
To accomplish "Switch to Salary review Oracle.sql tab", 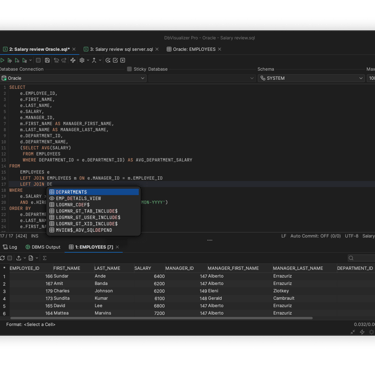I will coord(39,49).
